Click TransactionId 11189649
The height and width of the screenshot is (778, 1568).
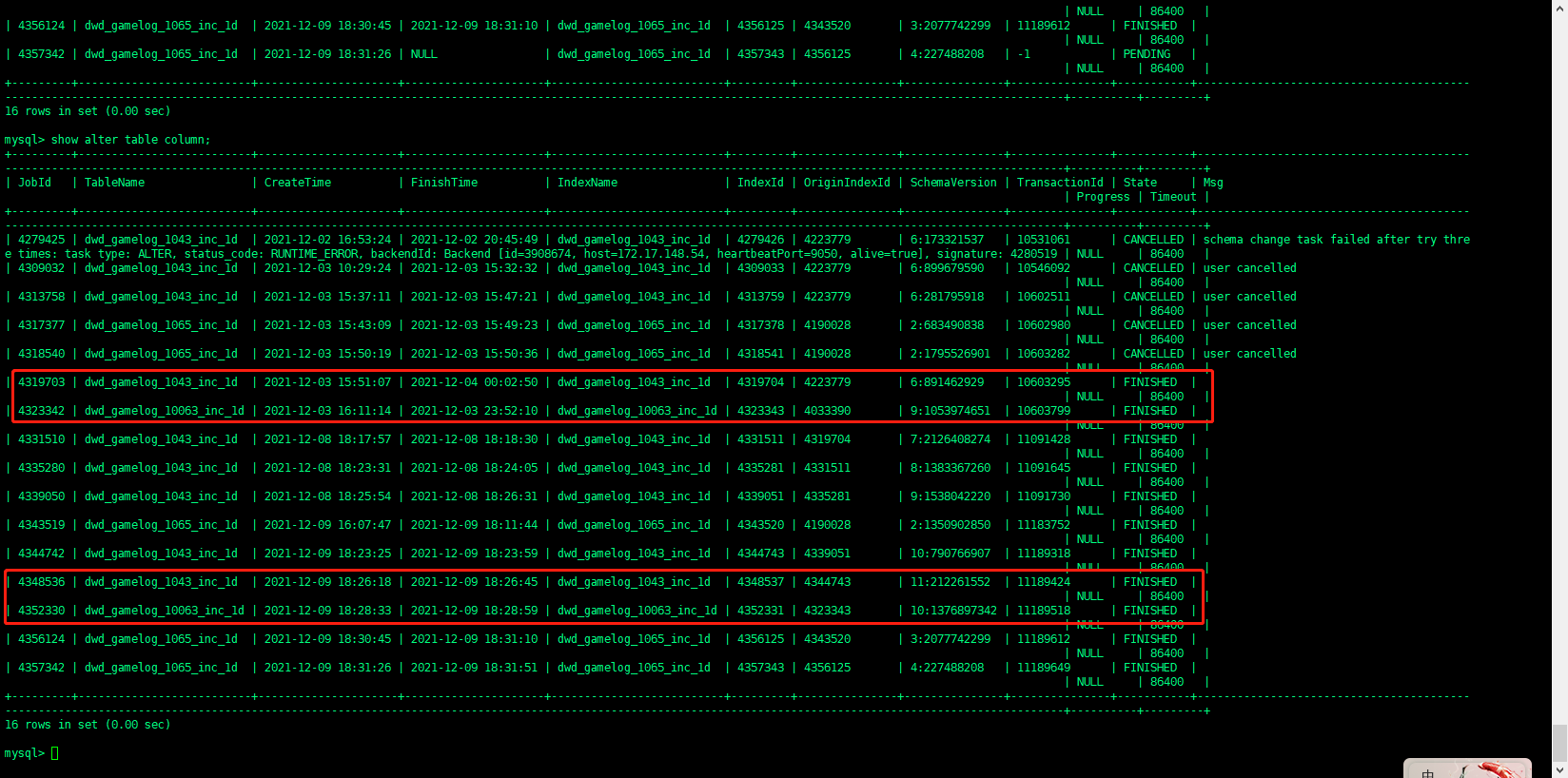click(1043, 668)
